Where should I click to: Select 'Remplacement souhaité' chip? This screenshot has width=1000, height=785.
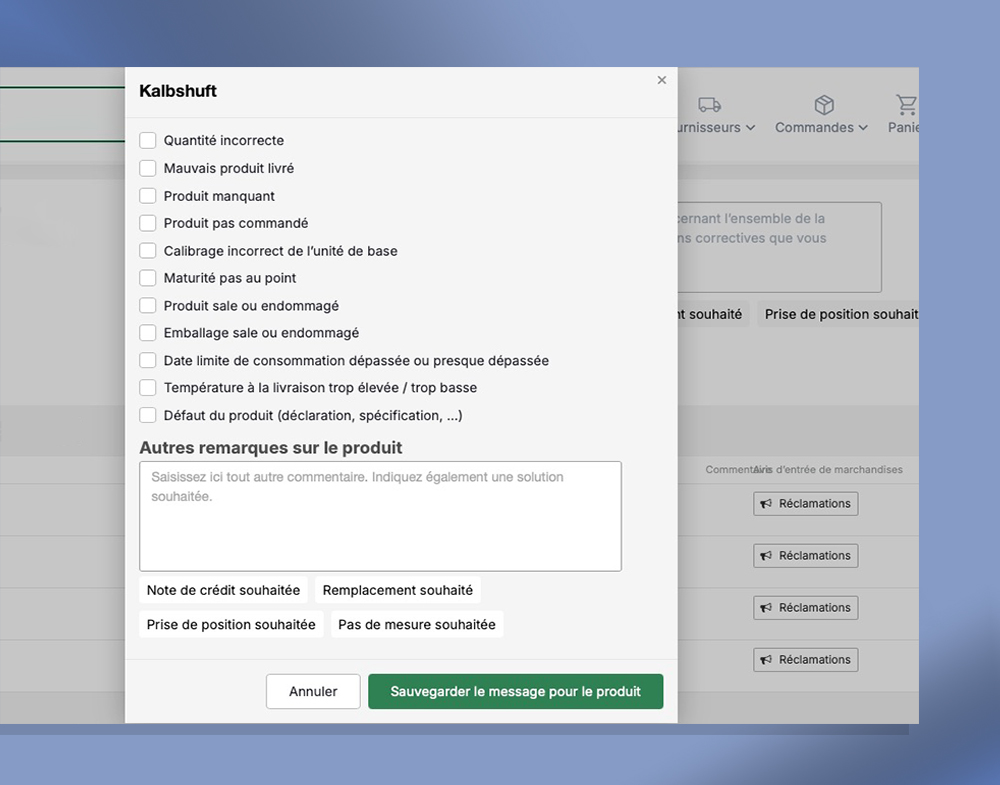[397, 591]
